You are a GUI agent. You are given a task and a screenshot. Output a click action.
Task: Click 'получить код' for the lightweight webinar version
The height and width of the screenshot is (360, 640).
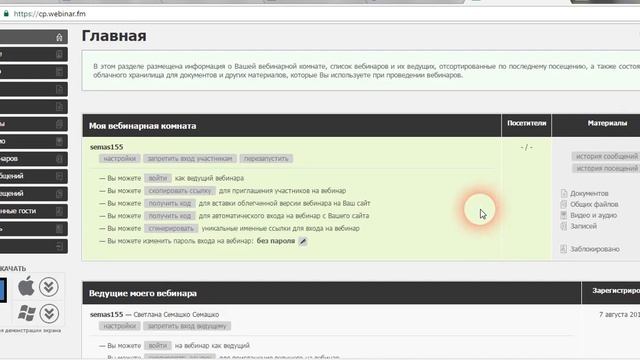[170, 203]
